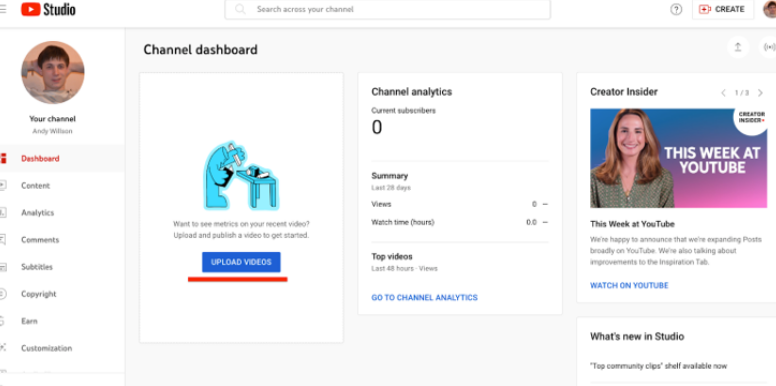Click 'What's new in Studio' heading
The height and width of the screenshot is (386, 776).
point(636,337)
